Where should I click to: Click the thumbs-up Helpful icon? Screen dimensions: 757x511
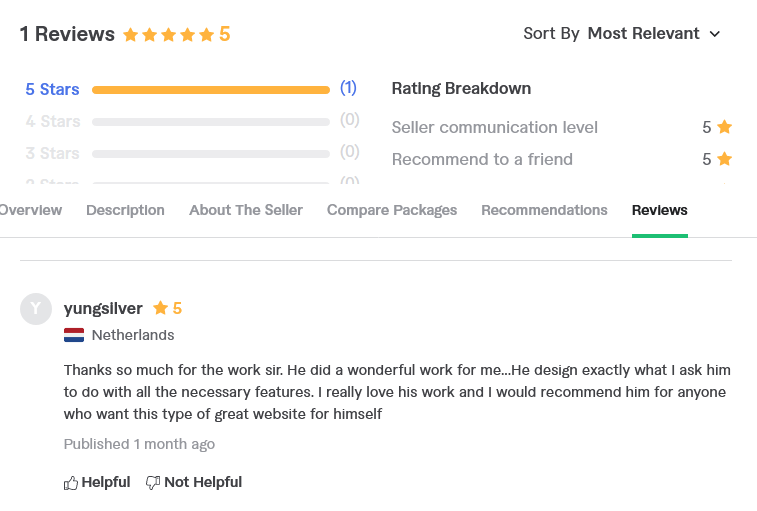pyautogui.click(x=70, y=483)
